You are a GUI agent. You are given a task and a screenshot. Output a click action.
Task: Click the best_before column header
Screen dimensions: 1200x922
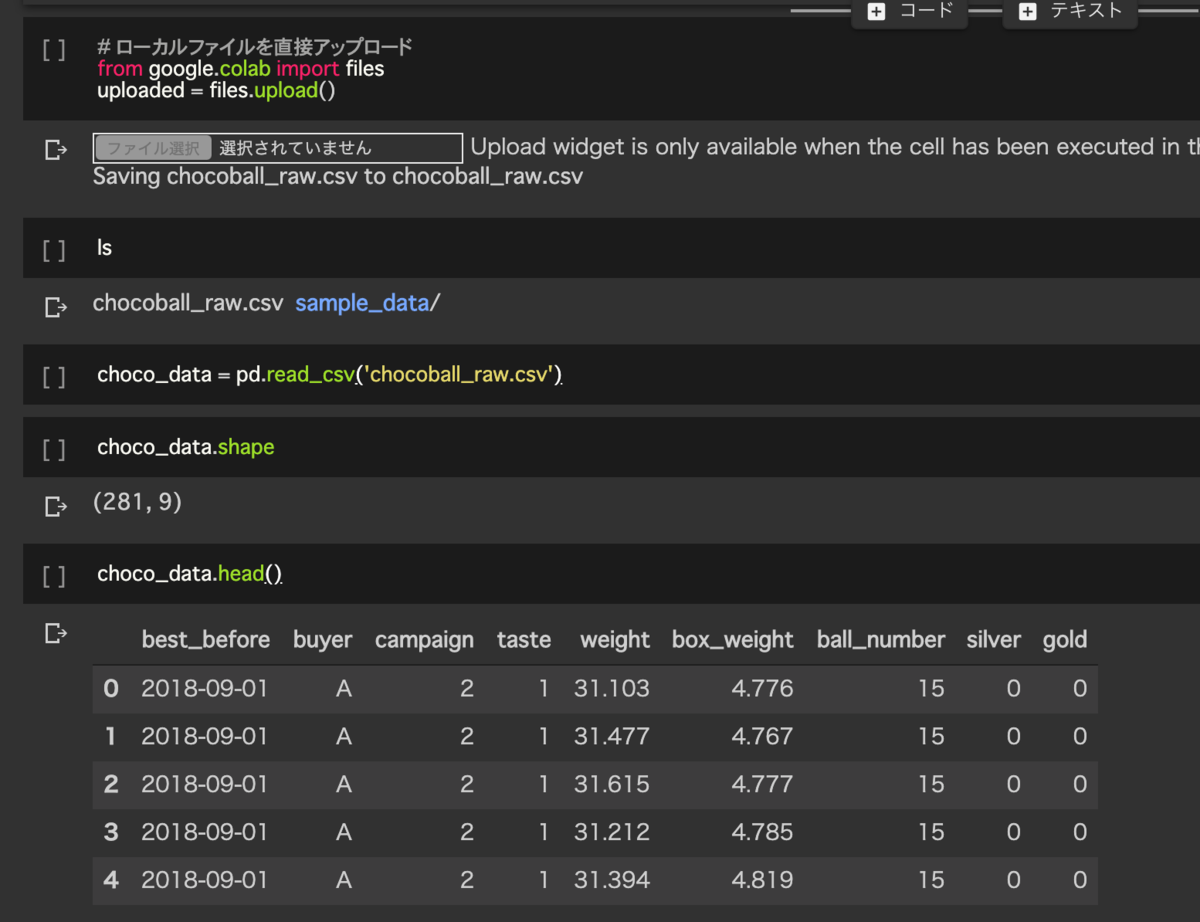205,640
